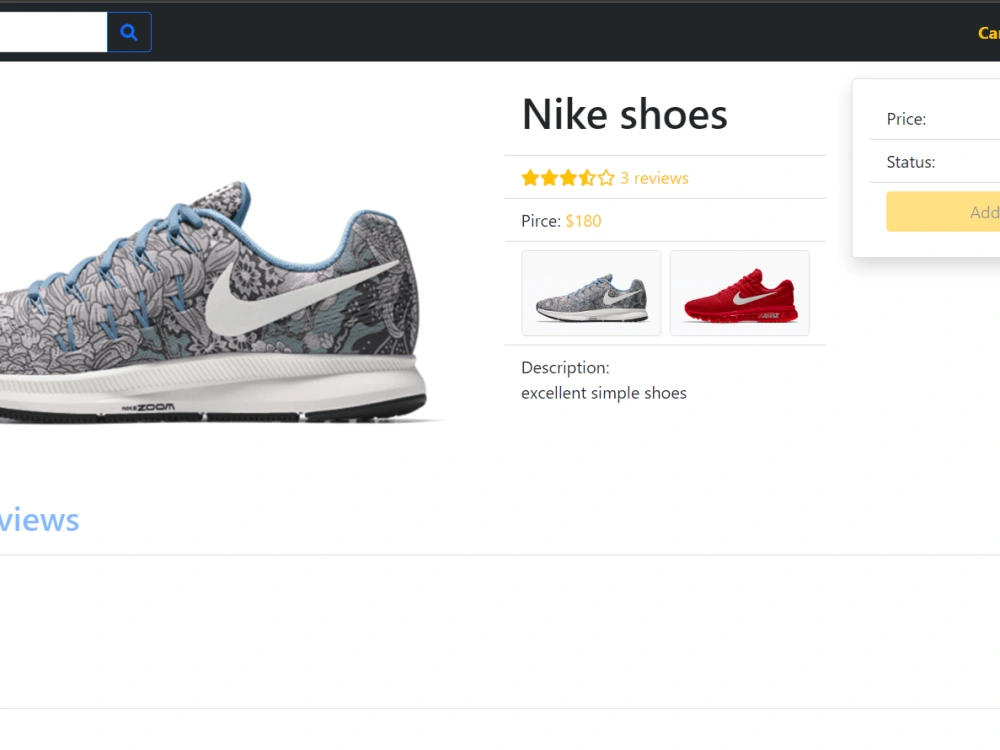
Task: Click the Price: label in side card
Action: [x=906, y=119]
